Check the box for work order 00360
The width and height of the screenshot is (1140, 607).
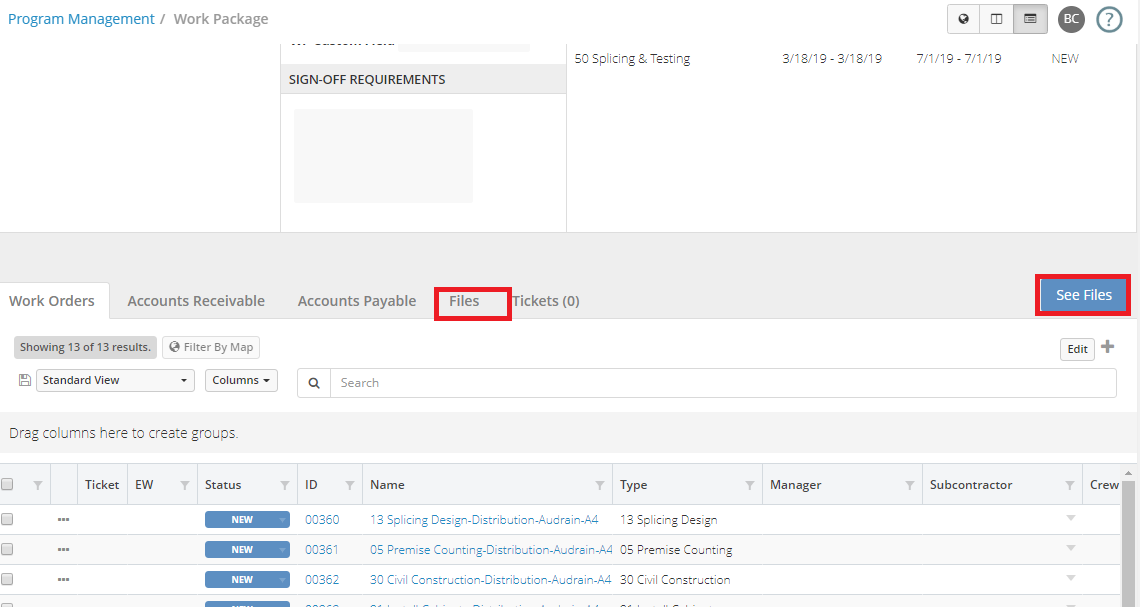[x=7, y=519]
